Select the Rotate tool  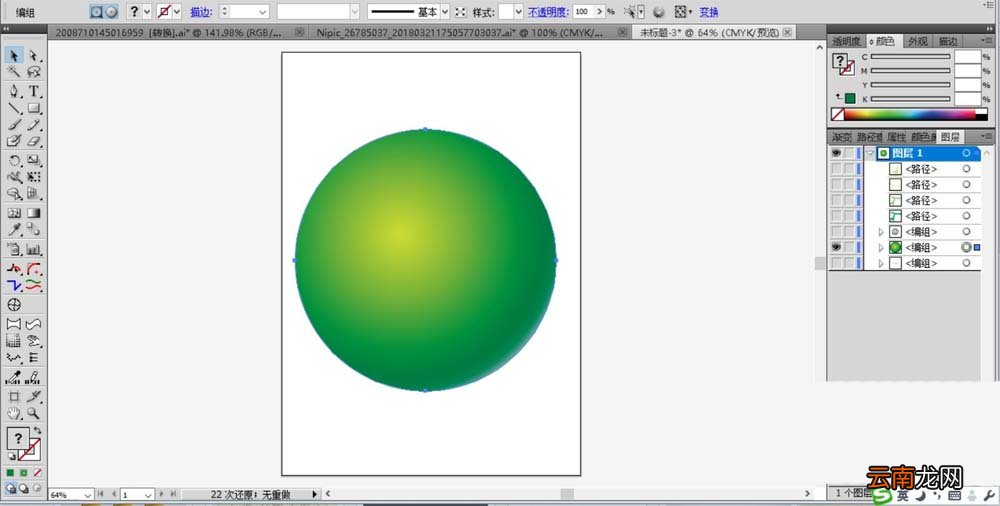click(x=14, y=161)
